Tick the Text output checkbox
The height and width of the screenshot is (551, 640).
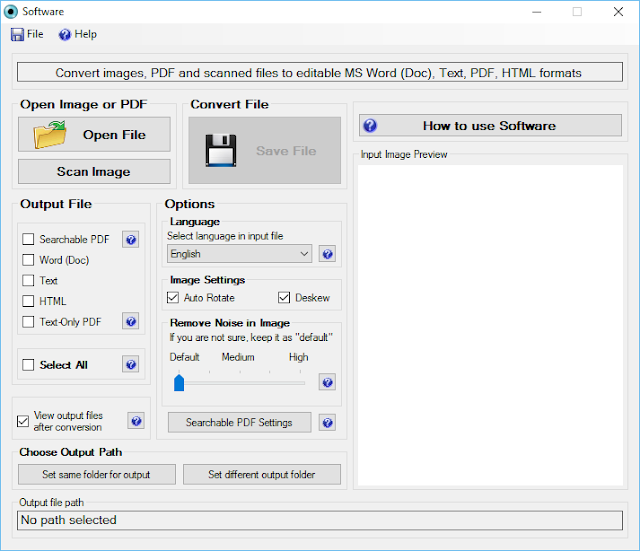pos(28,280)
